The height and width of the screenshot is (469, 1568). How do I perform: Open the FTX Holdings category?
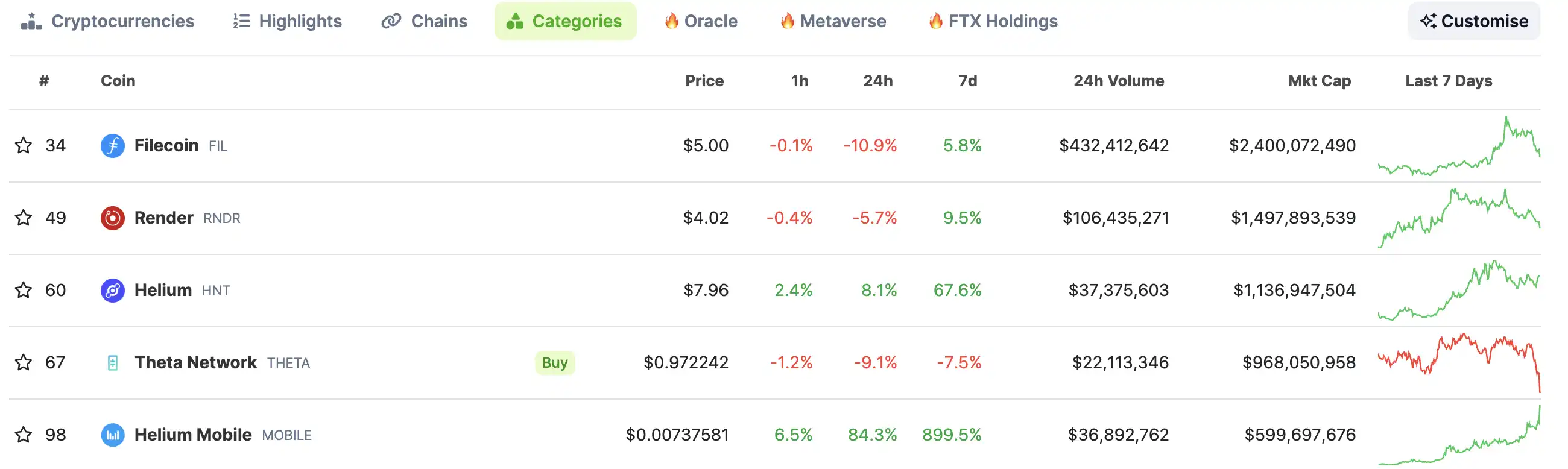(x=993, y=21)
